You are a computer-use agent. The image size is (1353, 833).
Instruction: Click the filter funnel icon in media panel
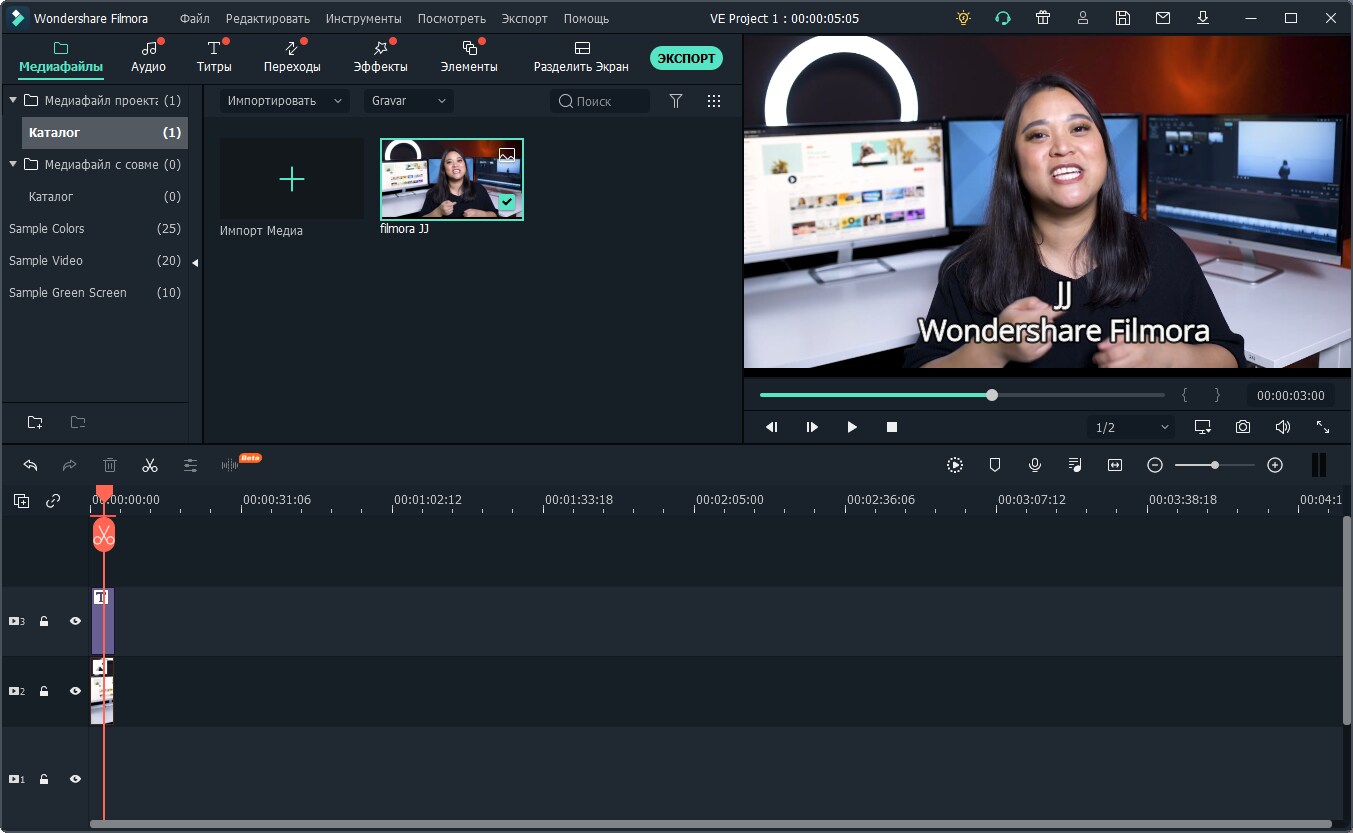coord(676,101)
